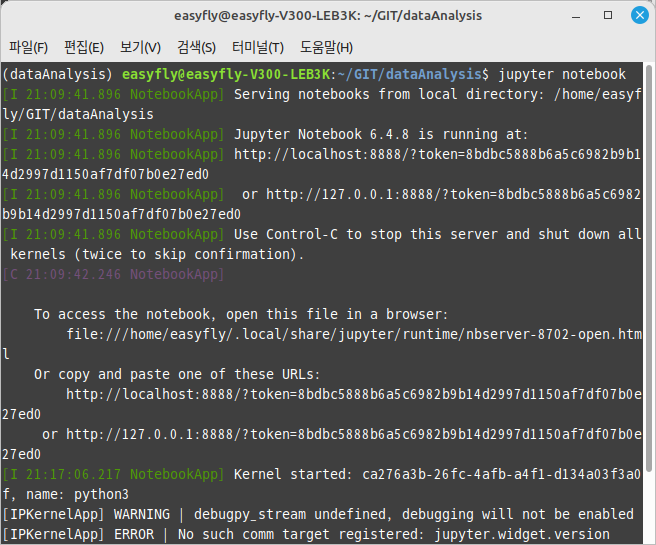This screenshot has width=656, height=545.
Task: Click 'kernels (twice to skip confirmation).' line
Action: coord(157,254)
